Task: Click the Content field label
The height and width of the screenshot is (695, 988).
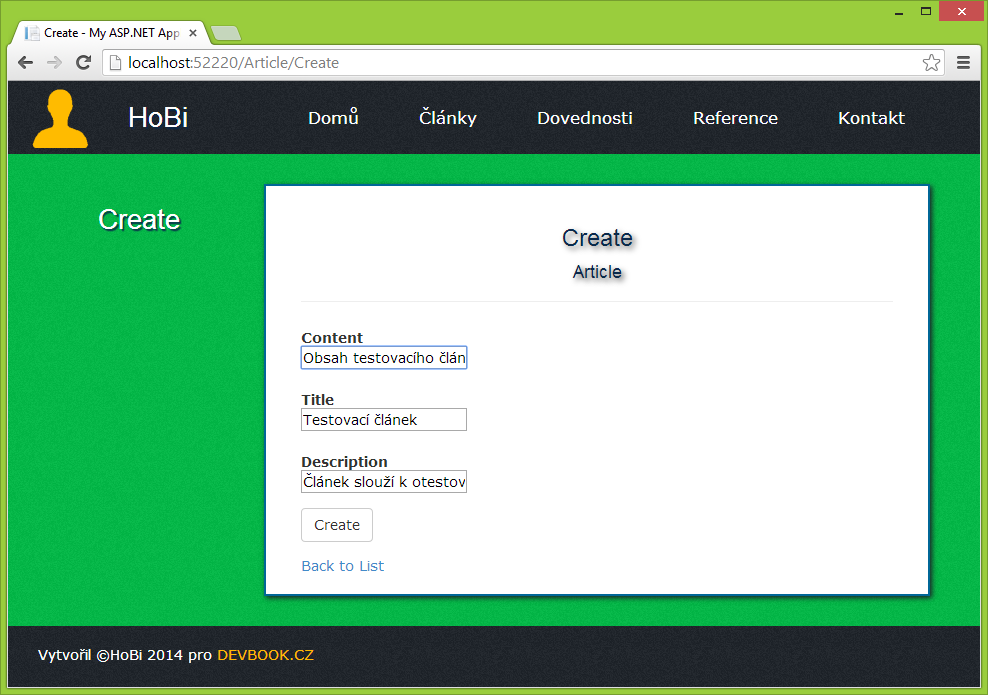Action: tap(332, 338)
